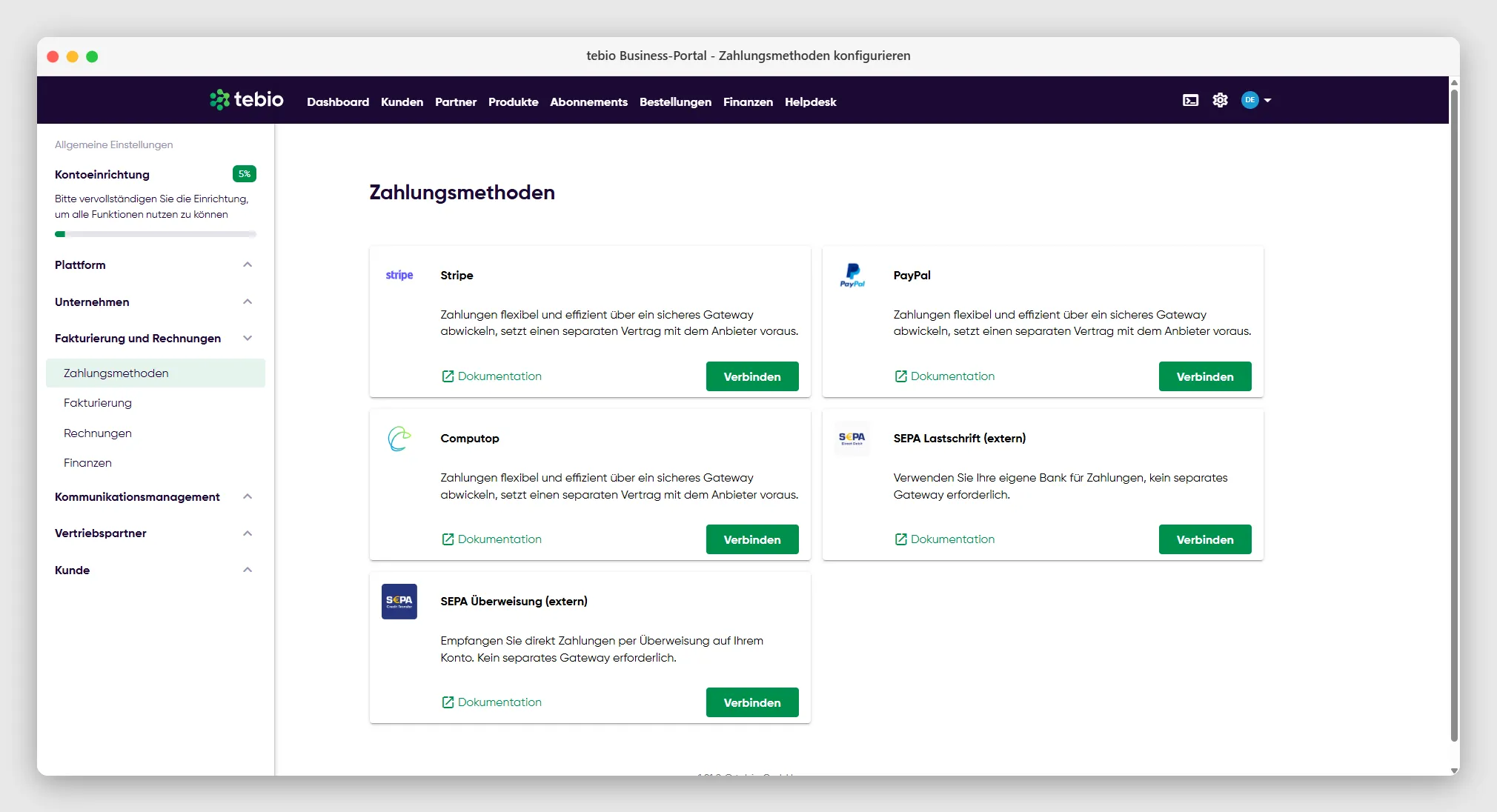Screen dimensions: 1497x812
Task: Click the Kommunikationsmanagement label
Action: tap(137, 496)
